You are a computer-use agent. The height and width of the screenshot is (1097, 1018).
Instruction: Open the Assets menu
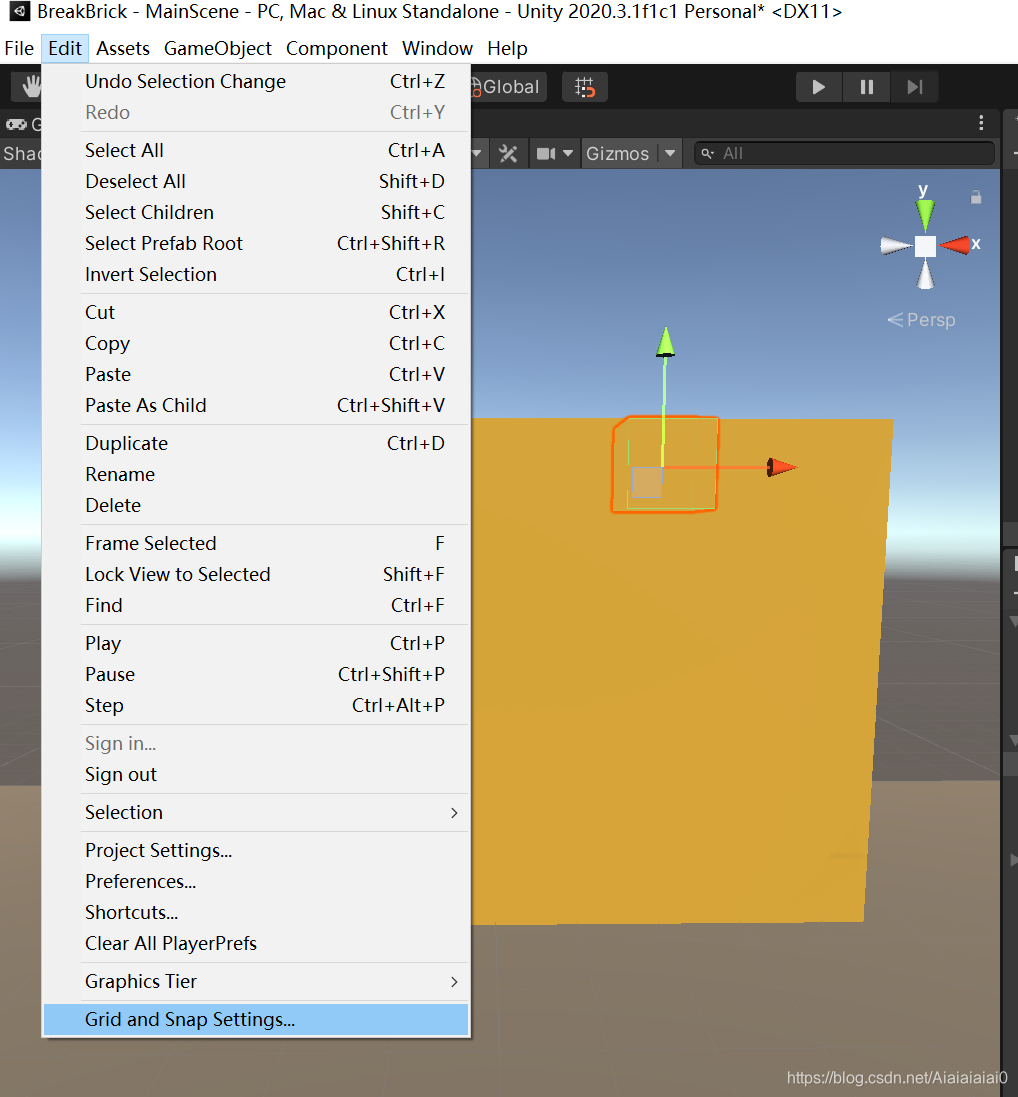coord(123,48)
